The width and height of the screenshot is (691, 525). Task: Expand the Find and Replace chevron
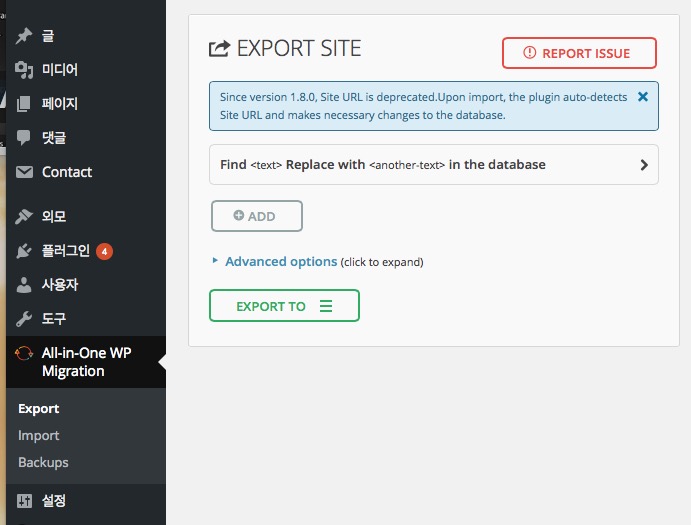(x=644, y=165)
